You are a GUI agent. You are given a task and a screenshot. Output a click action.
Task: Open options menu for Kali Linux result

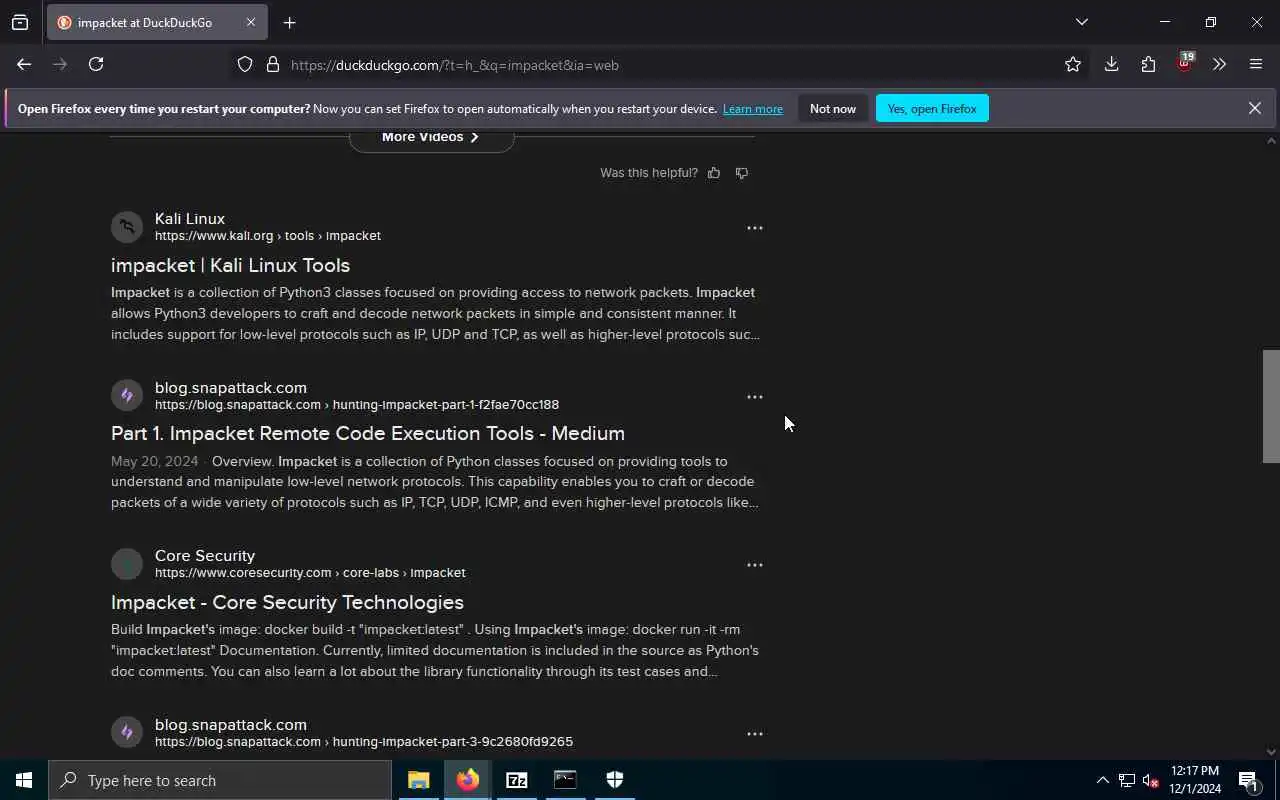[x=755, y=228]
